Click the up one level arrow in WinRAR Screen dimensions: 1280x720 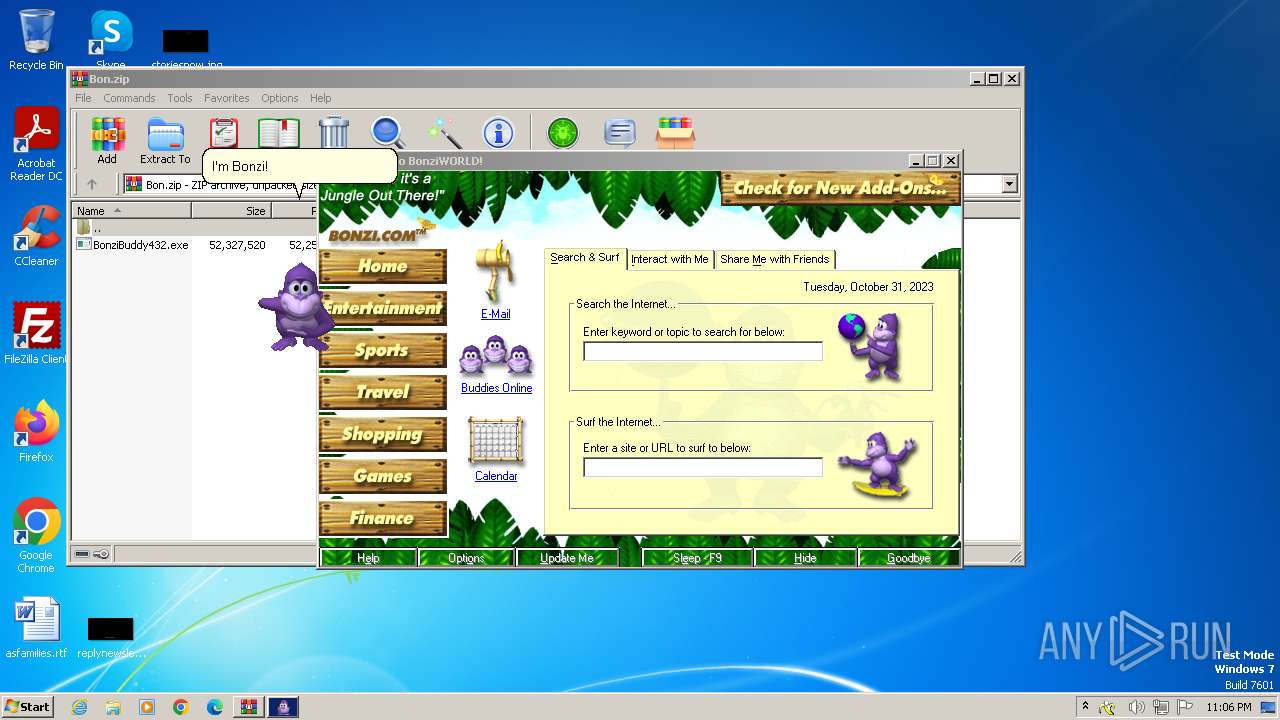(x=92, y=184)
